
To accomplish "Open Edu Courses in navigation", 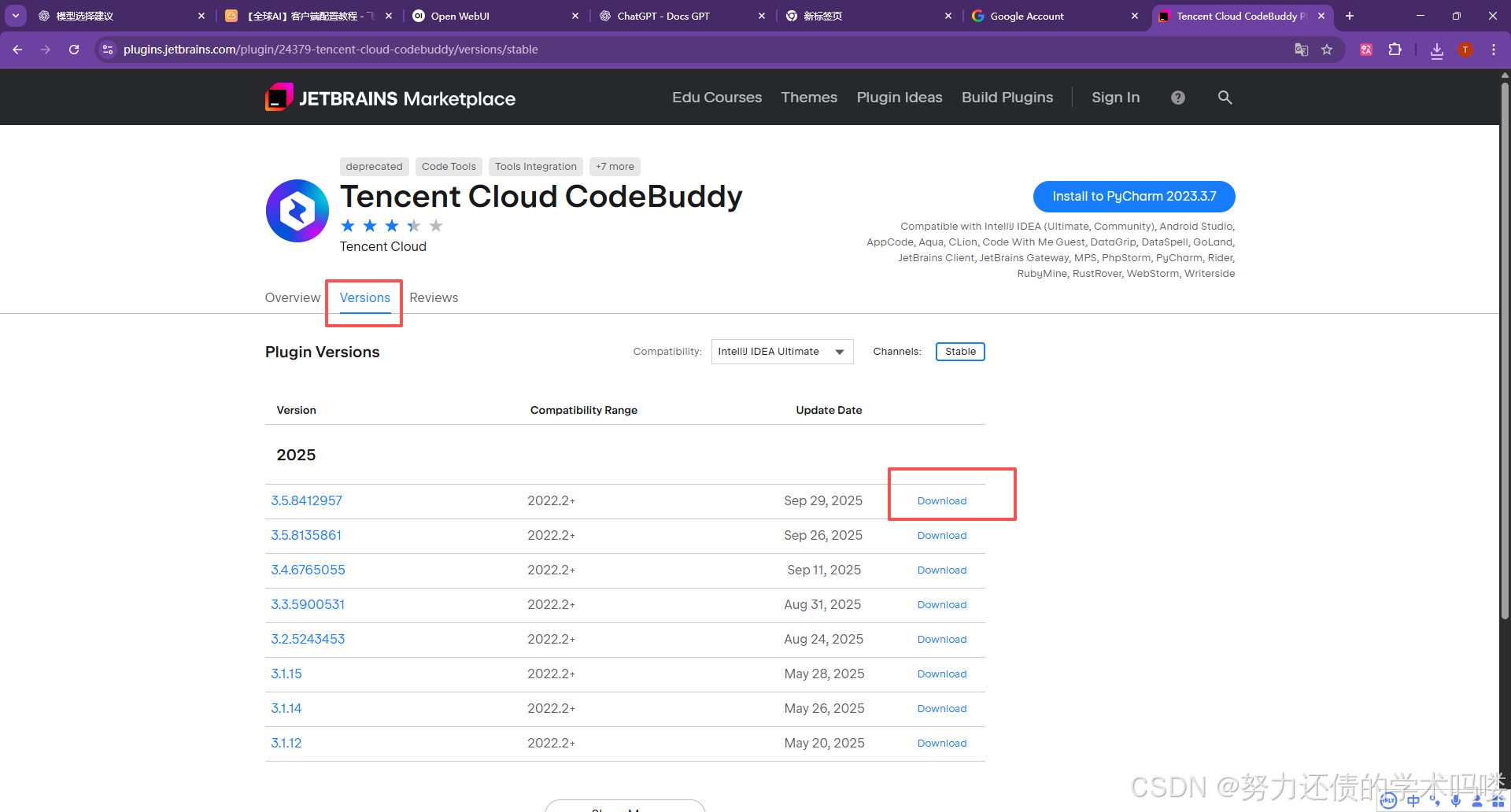I will (717, 98).
